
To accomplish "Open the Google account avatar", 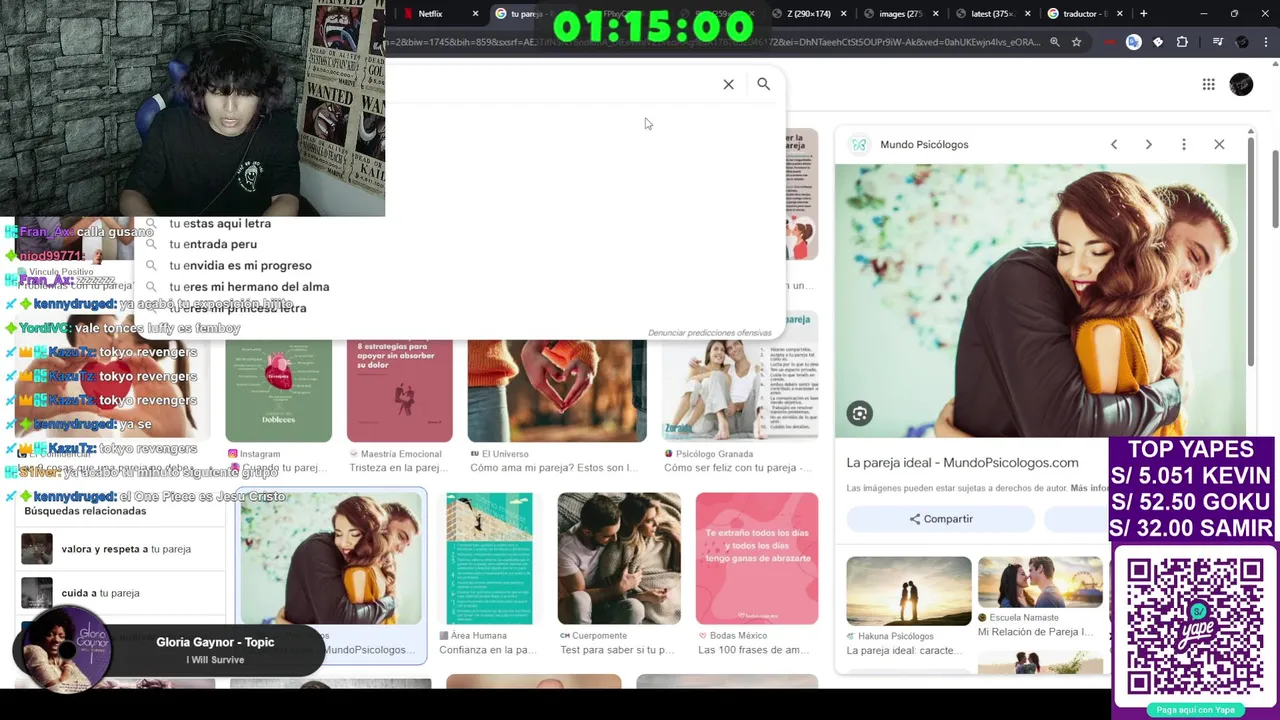I will (x=1241, y=85).
